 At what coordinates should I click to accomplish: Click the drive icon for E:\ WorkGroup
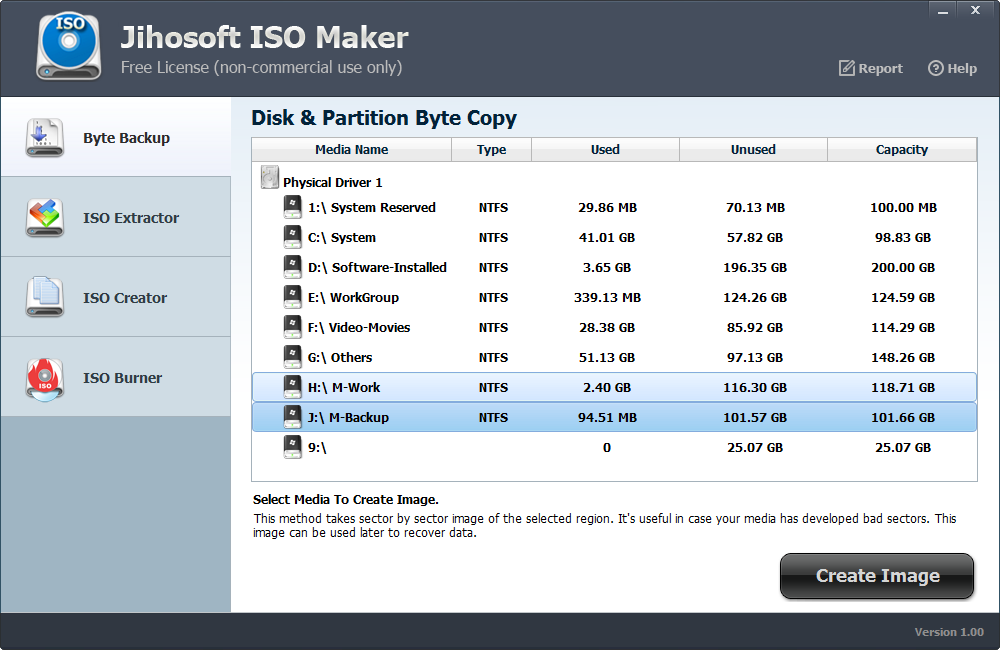[292, 297]
